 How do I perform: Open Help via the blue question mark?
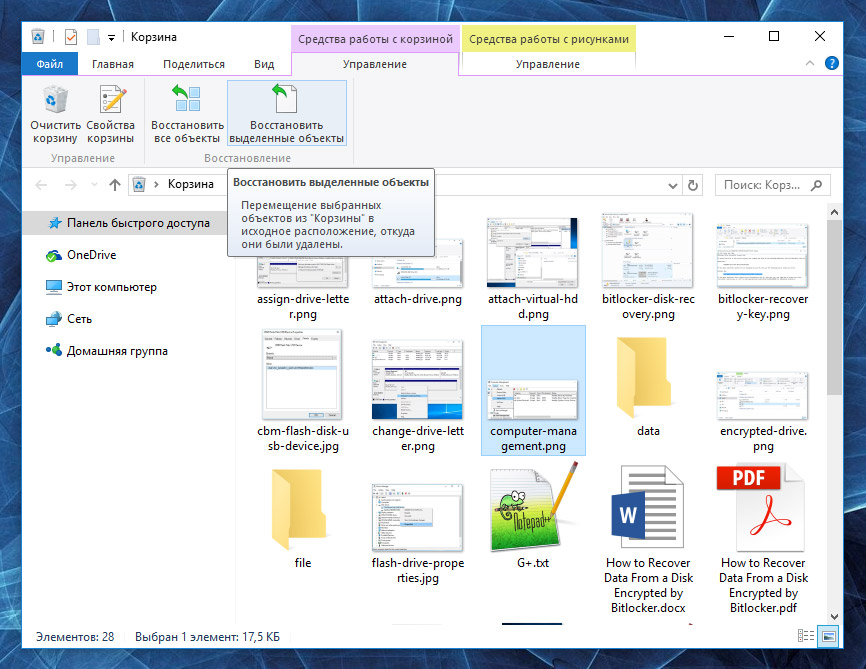[831, 62]
